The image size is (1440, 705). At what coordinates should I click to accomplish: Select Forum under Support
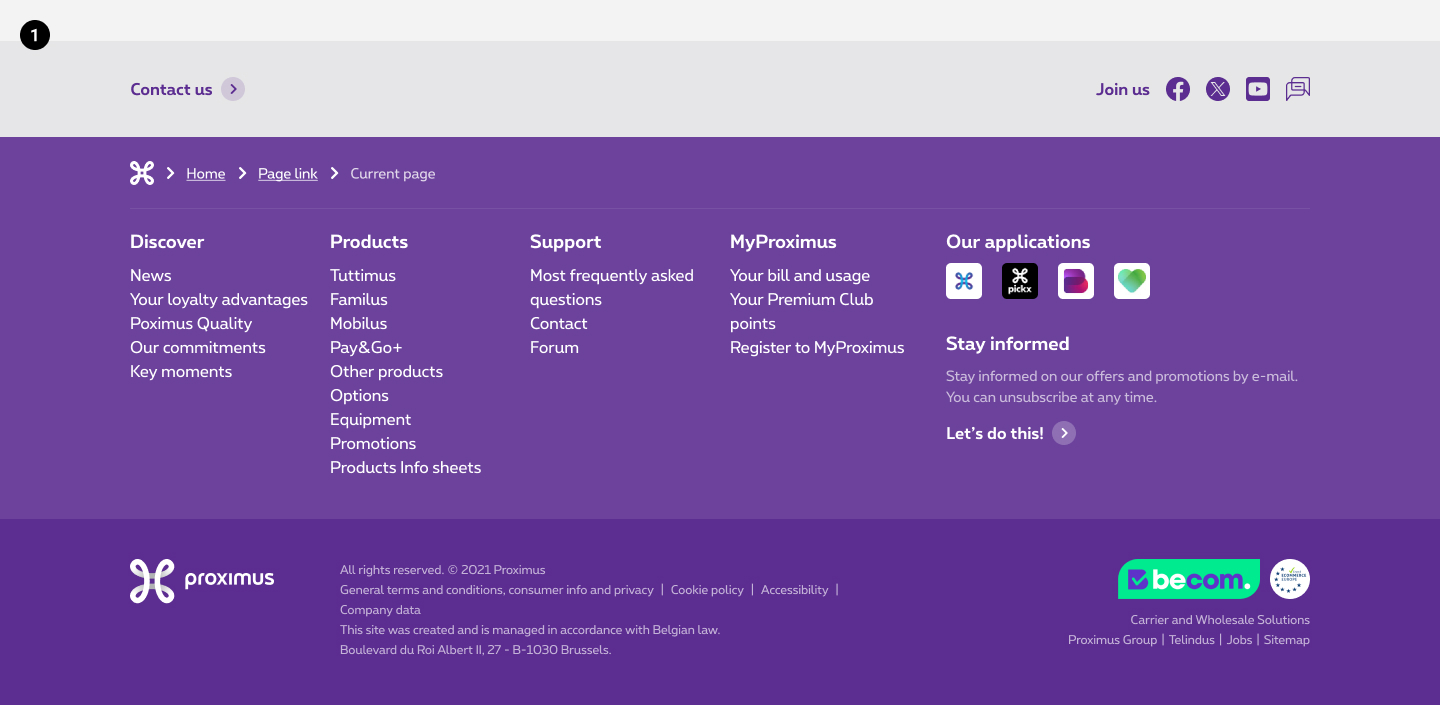coord(554,347)
